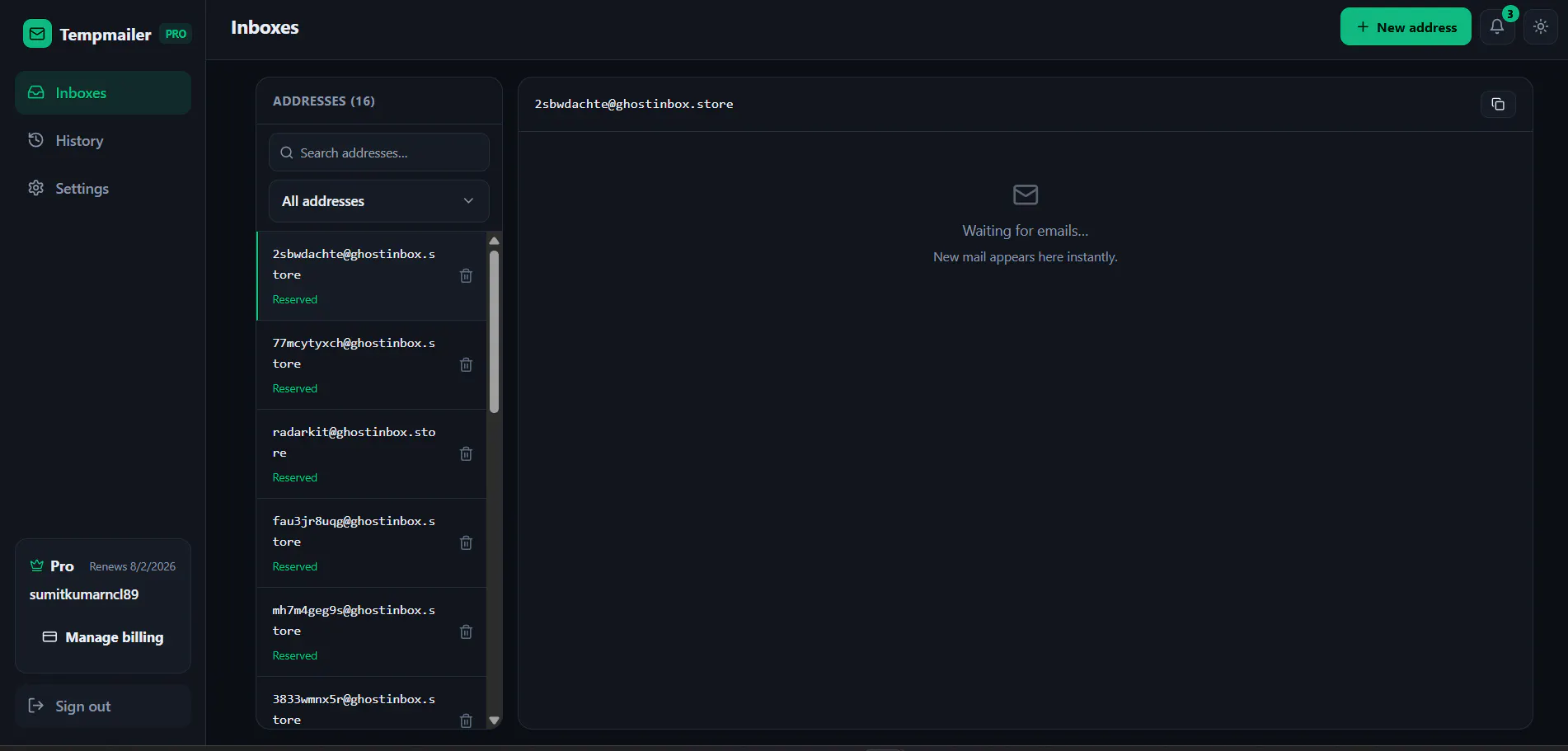
Task: Open the History sidebar item
Action: 103,140
